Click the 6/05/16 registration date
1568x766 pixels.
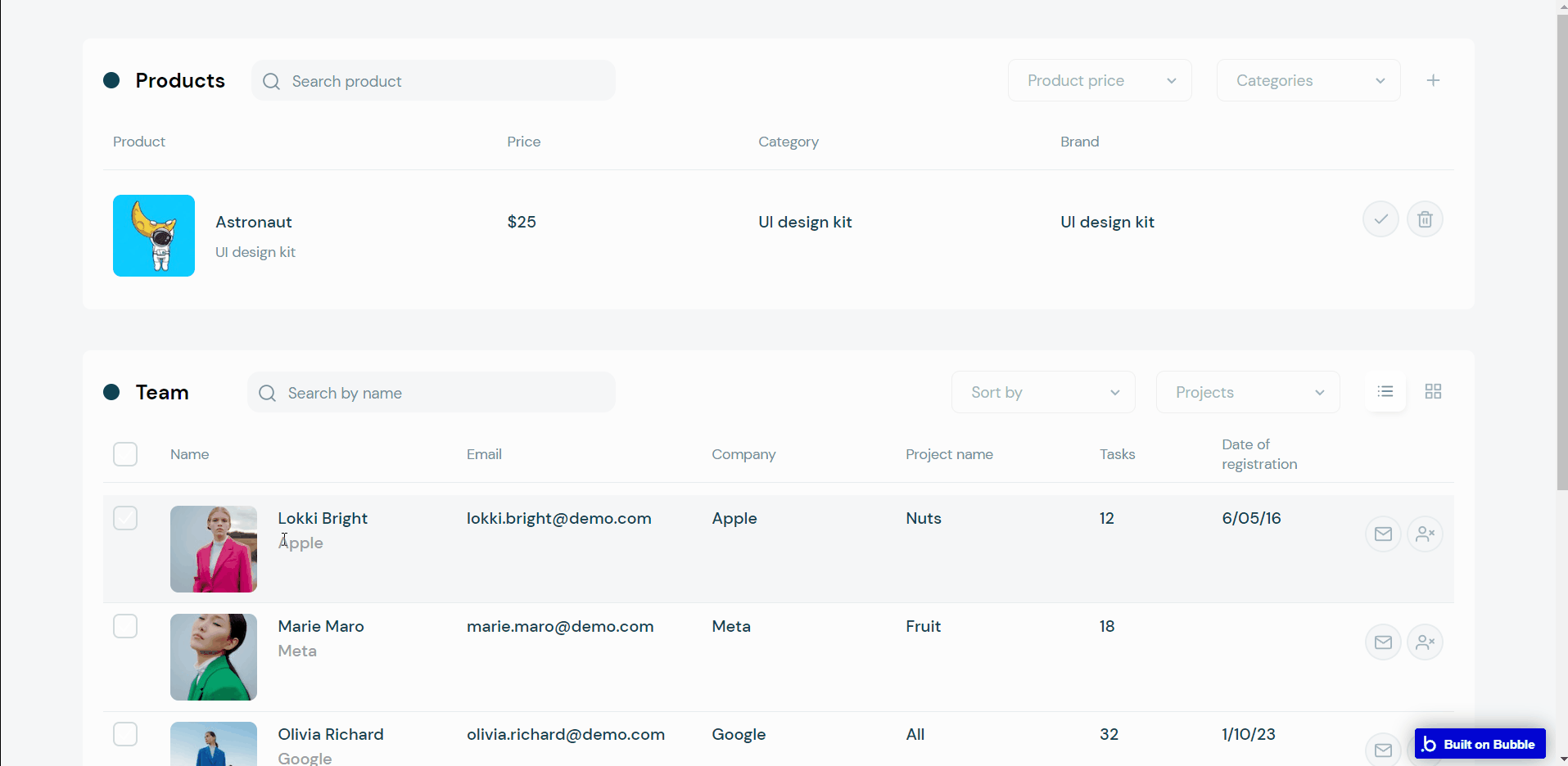(x=1251, y=518)
